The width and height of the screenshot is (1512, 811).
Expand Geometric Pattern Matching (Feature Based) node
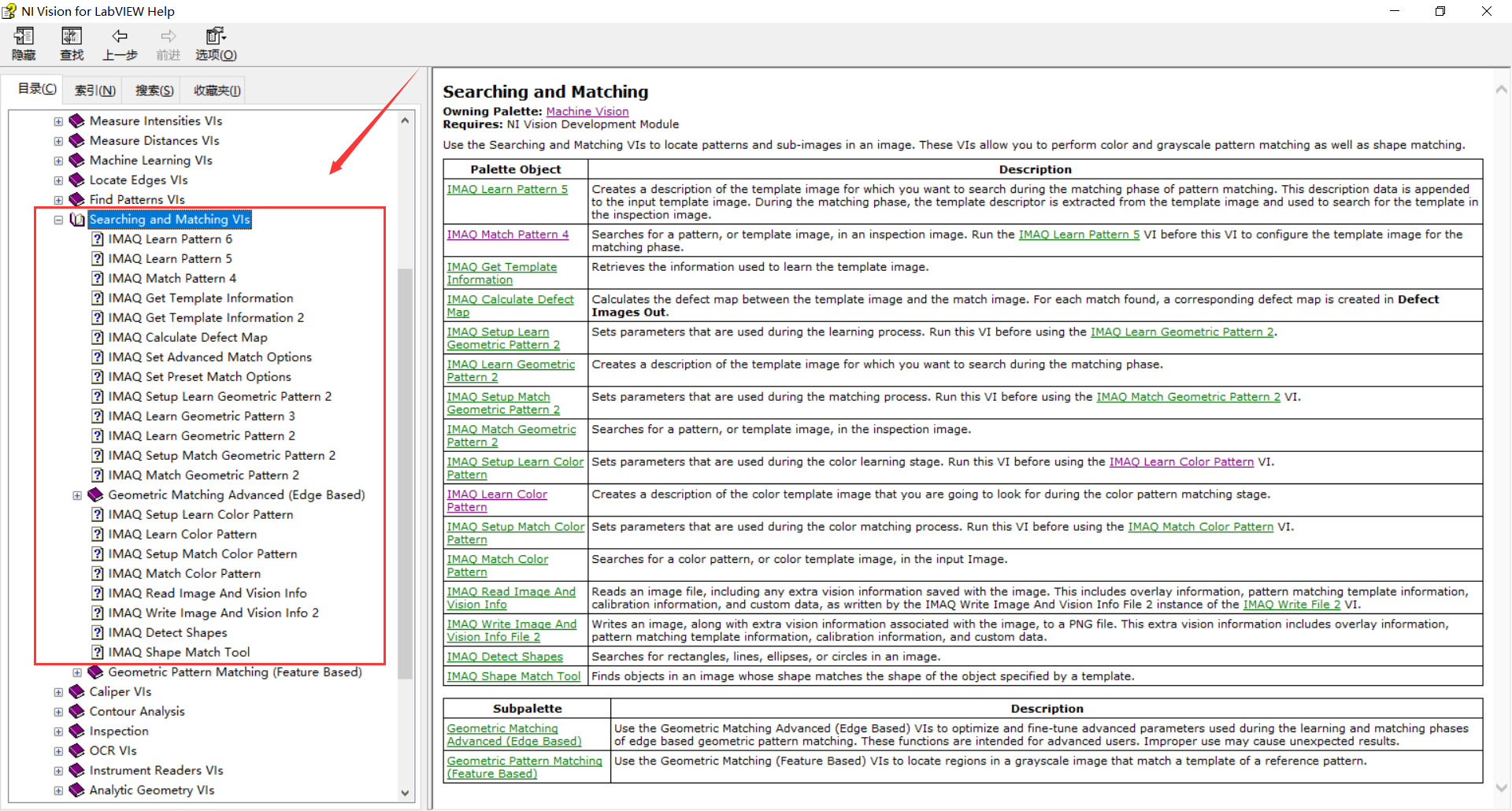click(77, 673)
